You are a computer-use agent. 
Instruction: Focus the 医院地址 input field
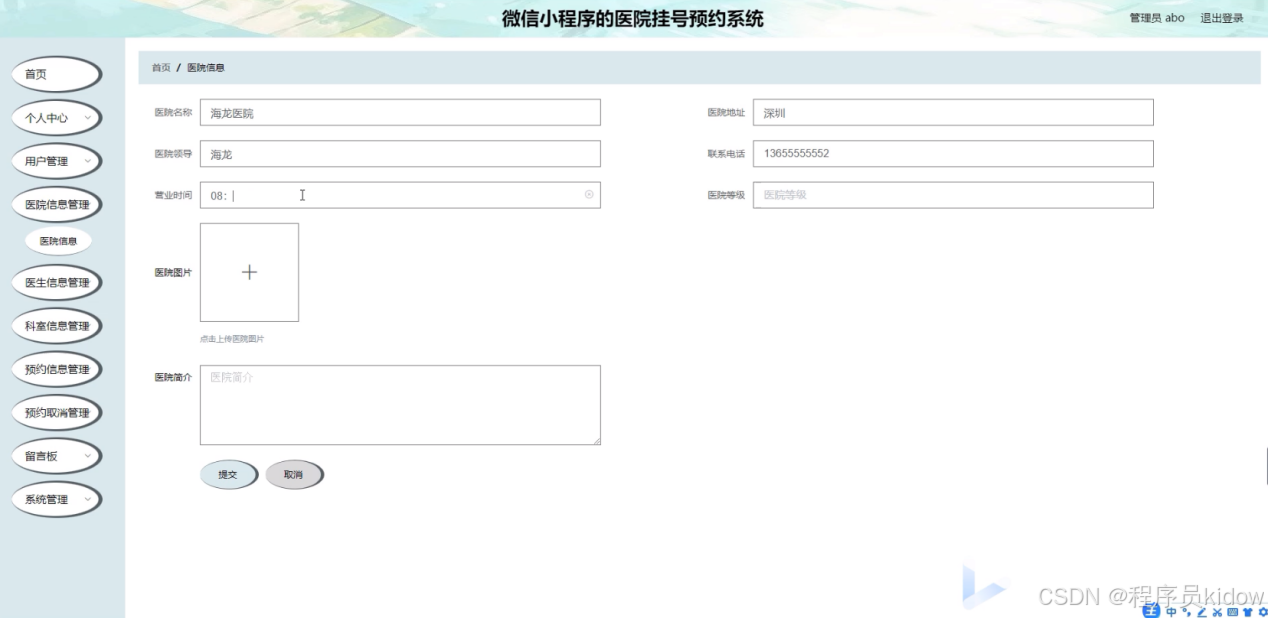953,112
